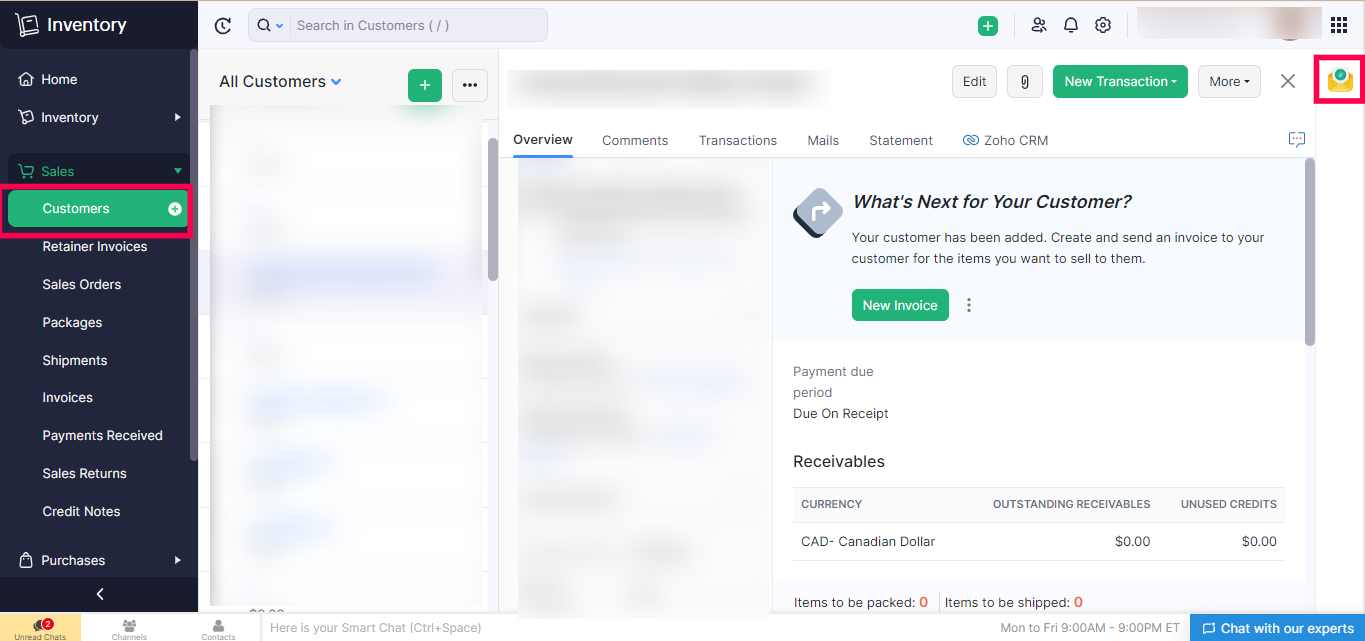Collapse the Sales sidebar section
The width and height of the screenshot is (1365, 641).
[x=99, y=171]
